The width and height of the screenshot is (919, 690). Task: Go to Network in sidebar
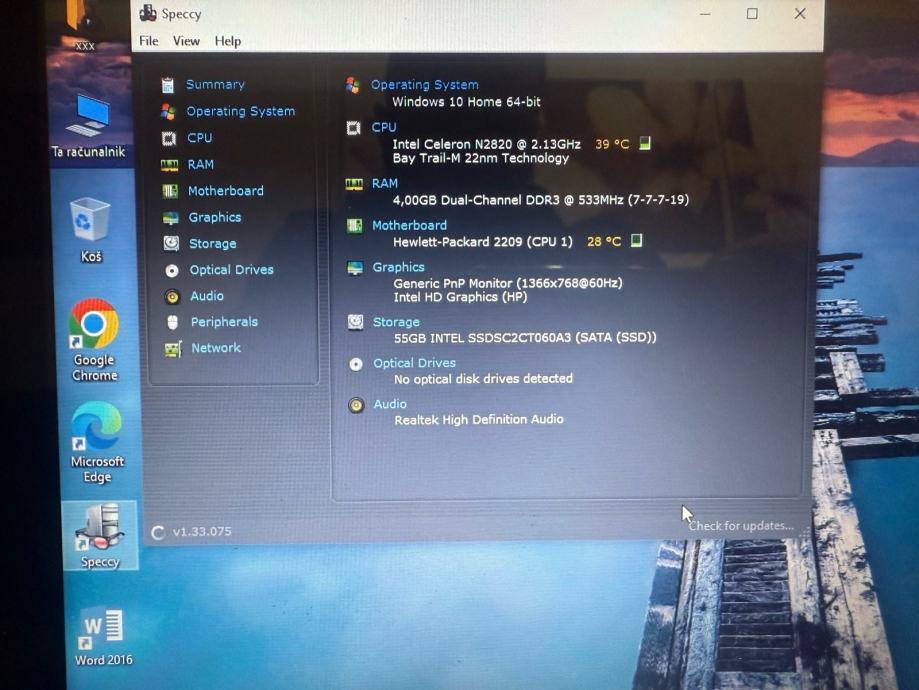(216, 348)
